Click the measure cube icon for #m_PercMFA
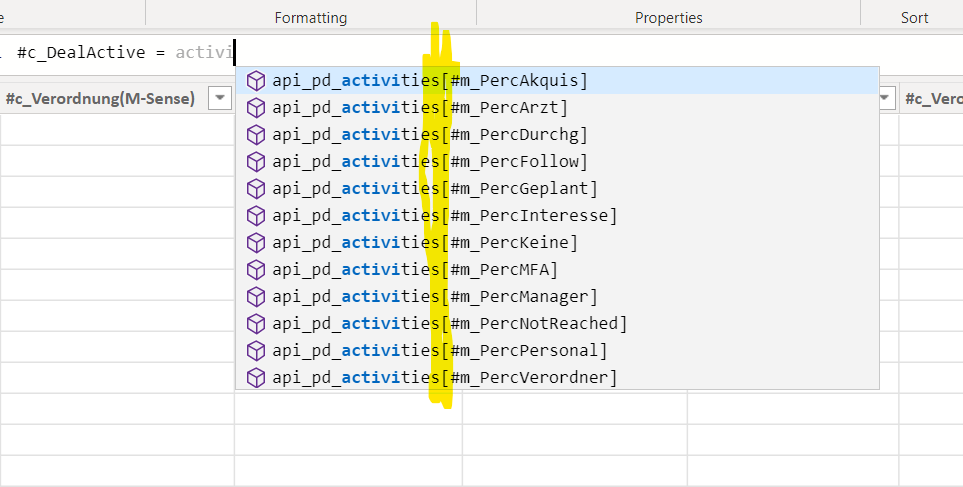963x487 pixels. coord(255,270)
